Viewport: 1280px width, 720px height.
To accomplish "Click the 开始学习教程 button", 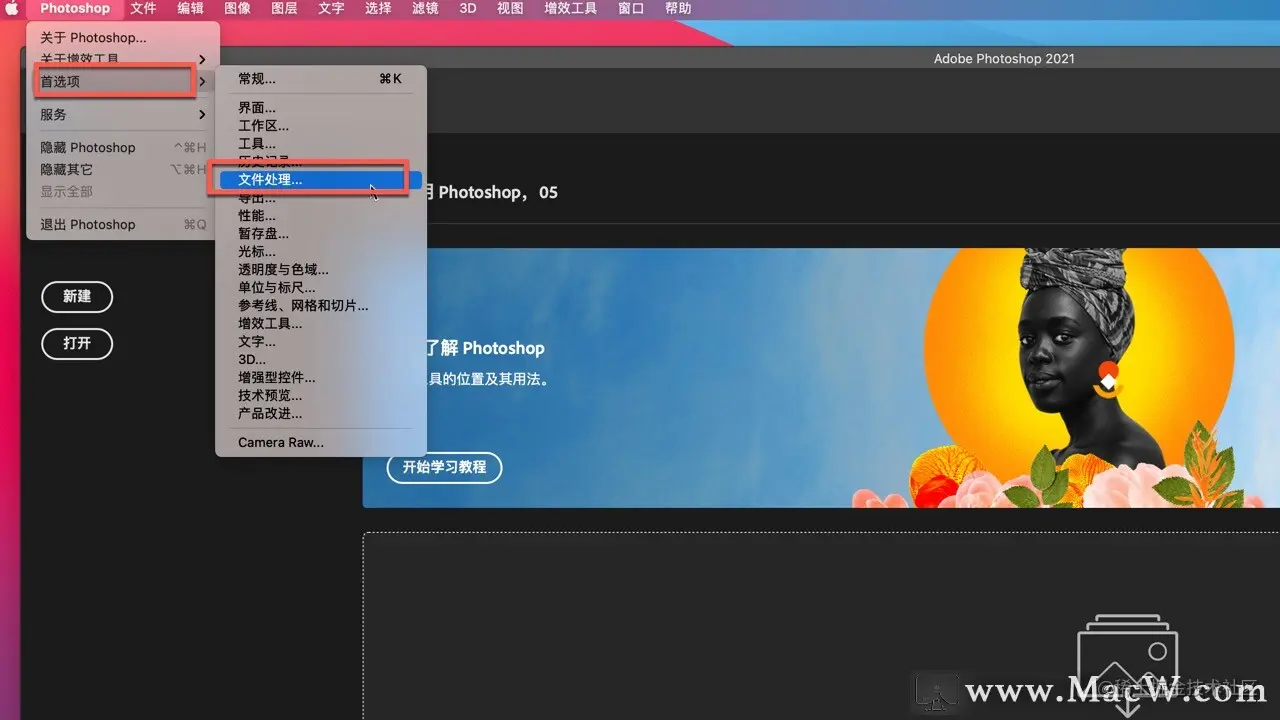I will point(444,467).
